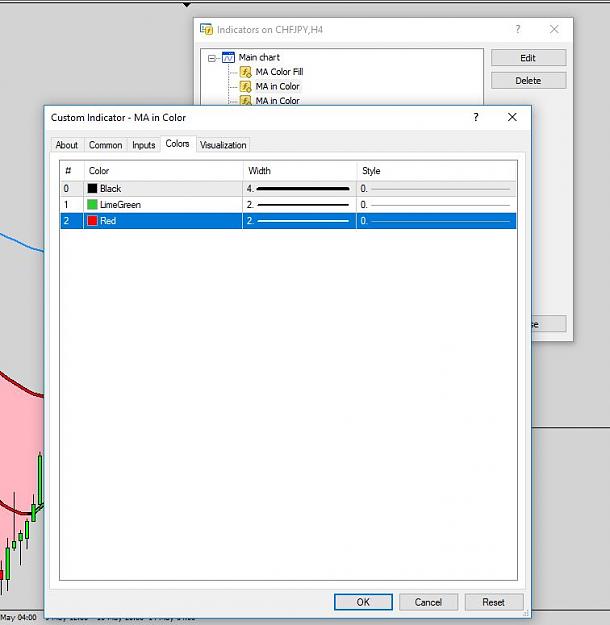Open style selector for LimeGreen row
The width and height of the screenshot is (610, 625).
(437, 204)
